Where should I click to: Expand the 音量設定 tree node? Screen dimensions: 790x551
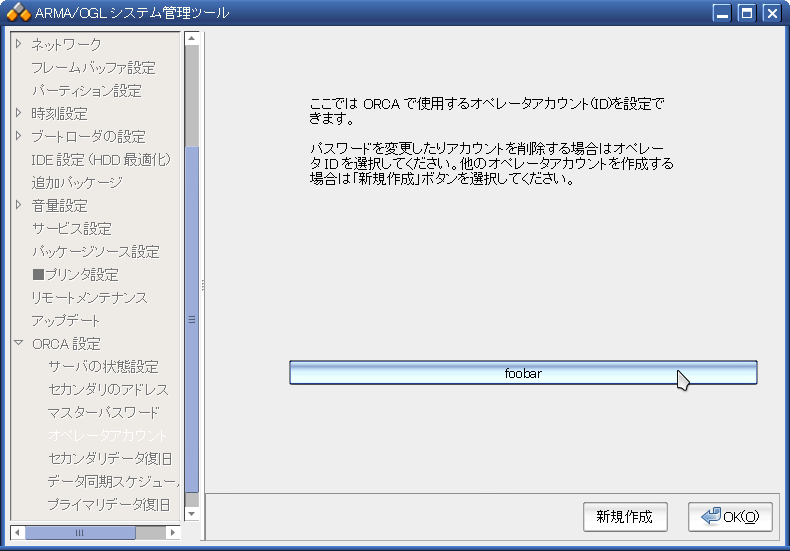(18, 205)
